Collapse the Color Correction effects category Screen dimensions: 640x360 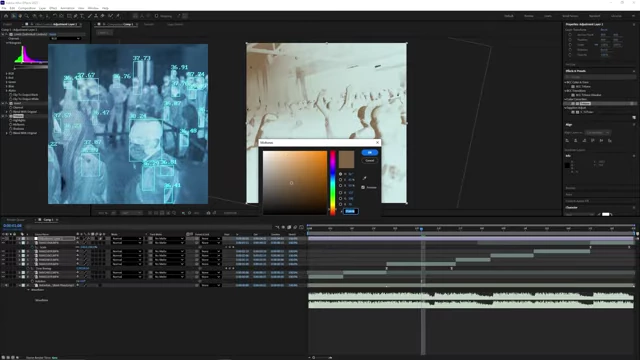point(566,99)
